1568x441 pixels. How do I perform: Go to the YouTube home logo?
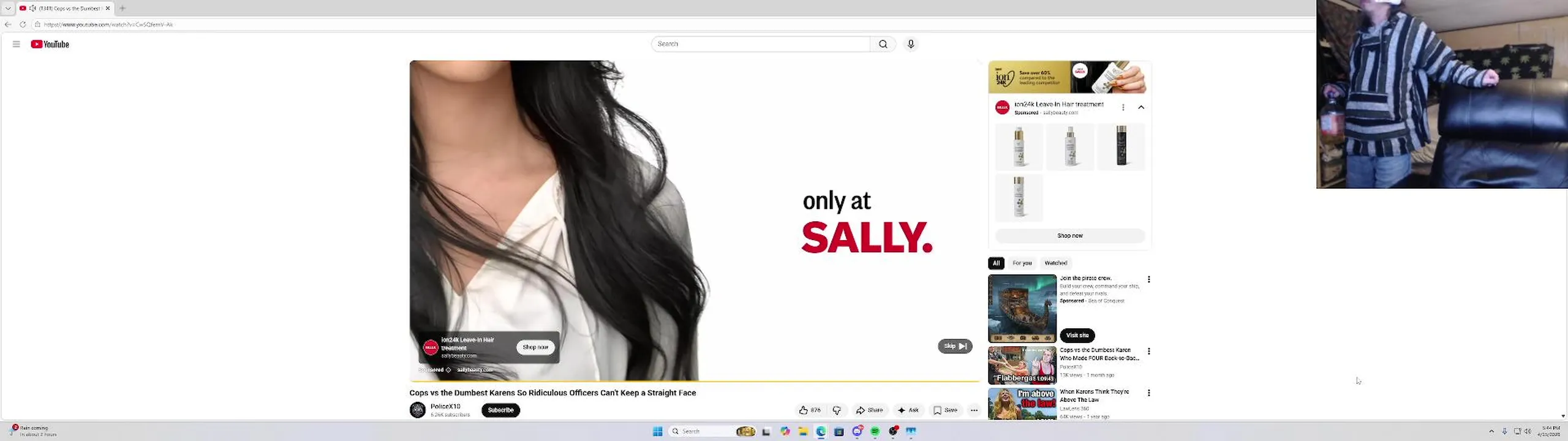coord(50,44)
